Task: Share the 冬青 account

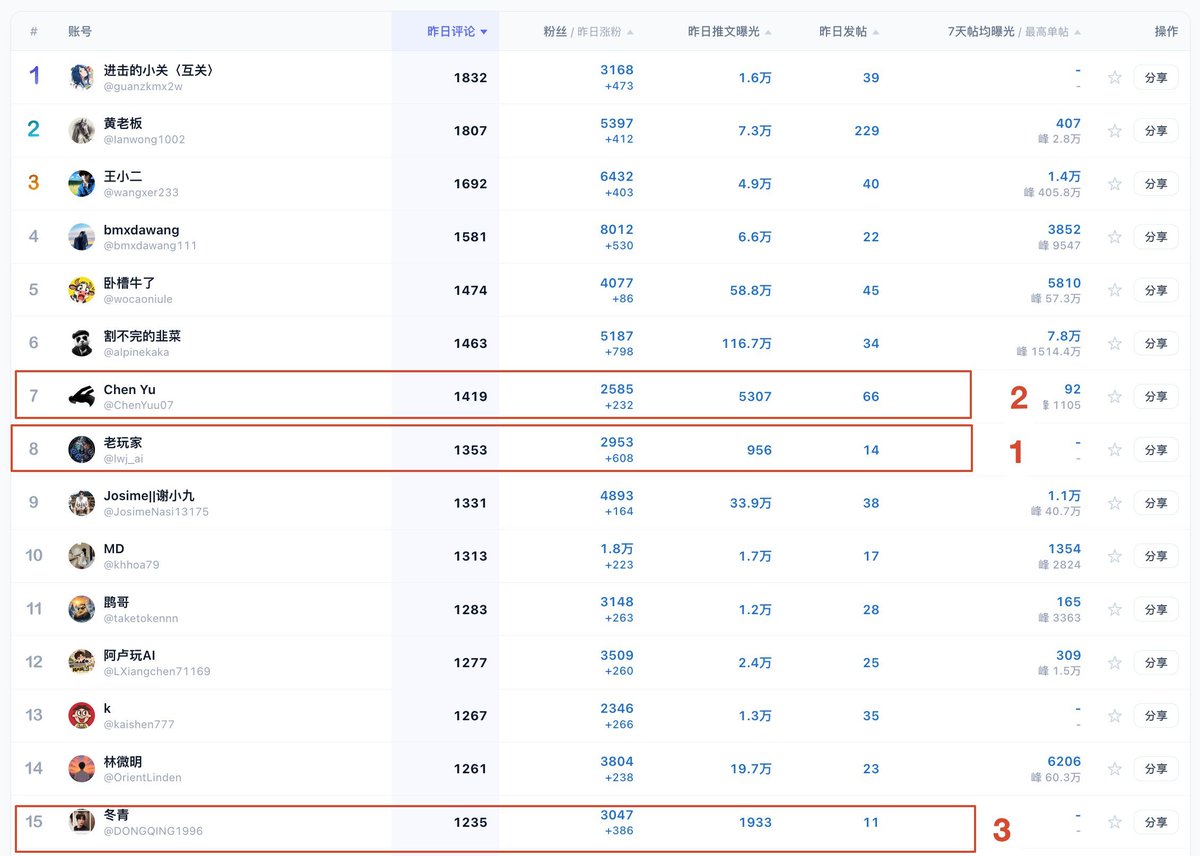Action: 1156,822
